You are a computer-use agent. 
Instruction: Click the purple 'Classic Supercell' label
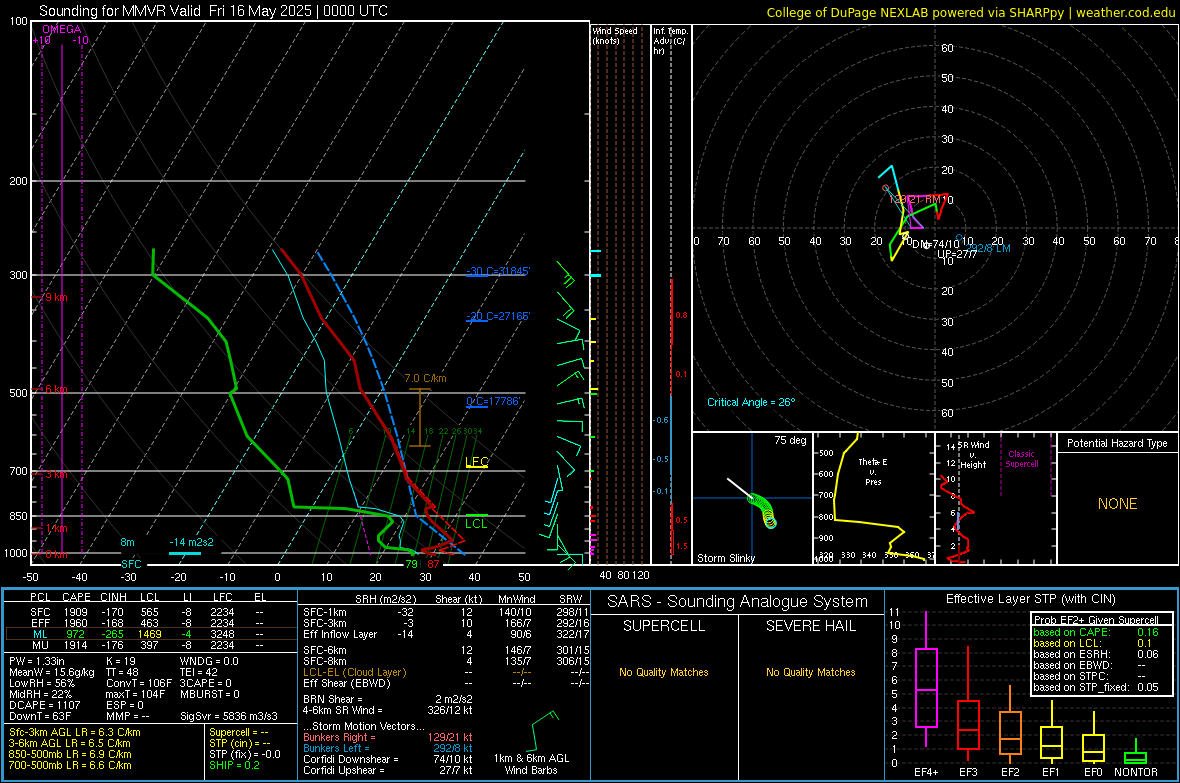coord(1022,459)
